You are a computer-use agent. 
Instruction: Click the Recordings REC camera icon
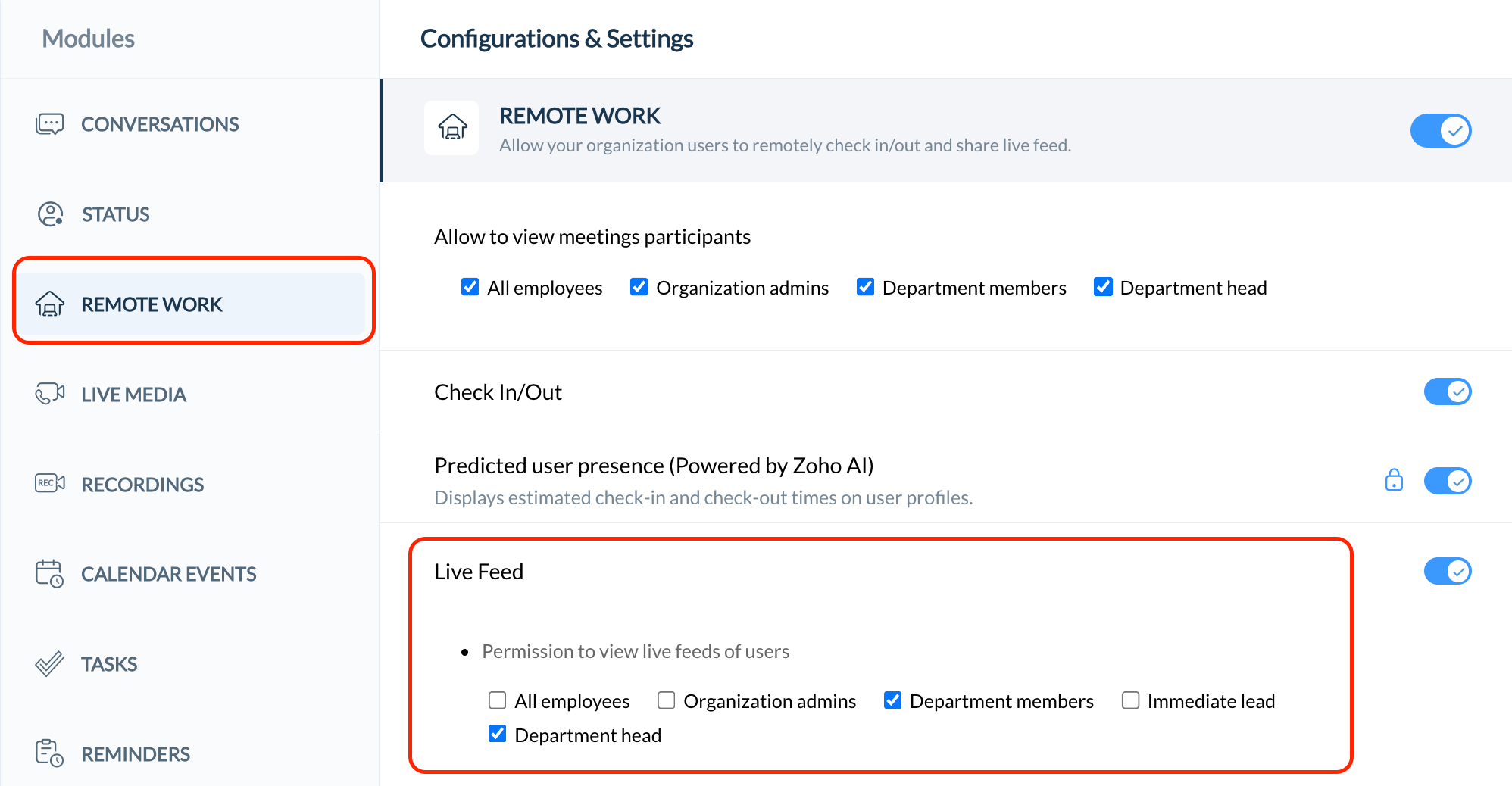click(x=50, y=483)
